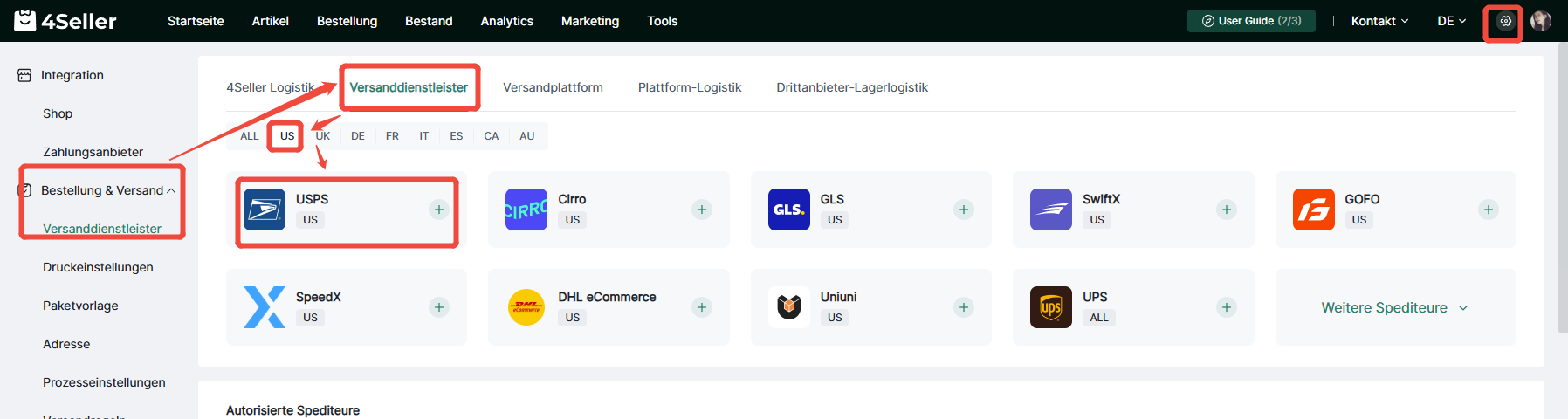Viewport: 1568px width, 419px height.
Task: Open the Marketing menu
Action: pos(590,21)
